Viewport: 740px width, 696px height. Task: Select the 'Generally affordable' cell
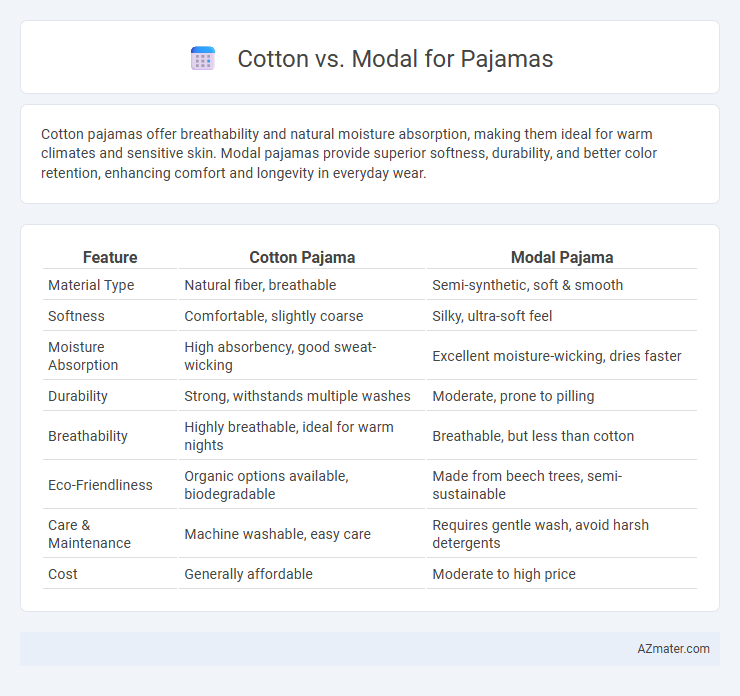click(x=248, y=574)
